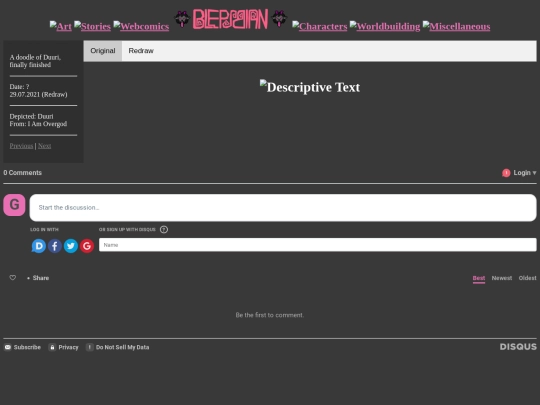
Task: Click the '29.07.2021 (Redraw)' date text
Action: coord(39,94)
